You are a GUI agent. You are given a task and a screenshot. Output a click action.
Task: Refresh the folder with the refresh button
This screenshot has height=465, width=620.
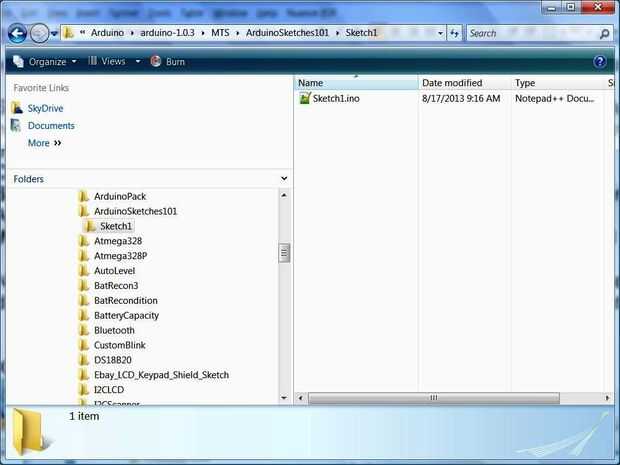click(x=454, y=34)
